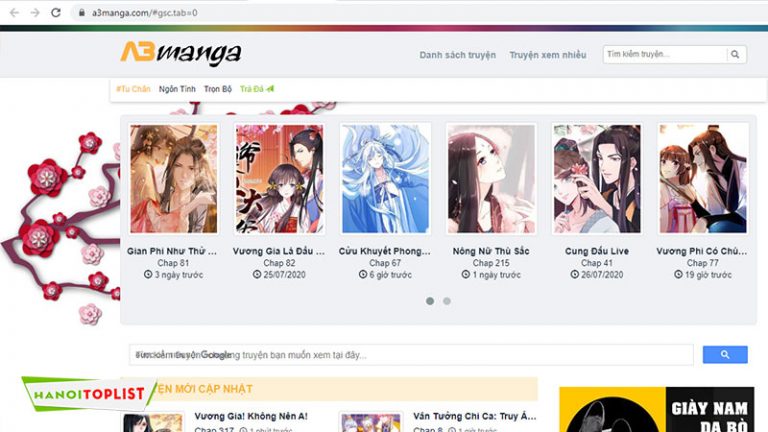This screenshot has height=432, width=768.
Task: Click the browser forward arrow button
Action: pyautogui.click(x=35, y=13)
